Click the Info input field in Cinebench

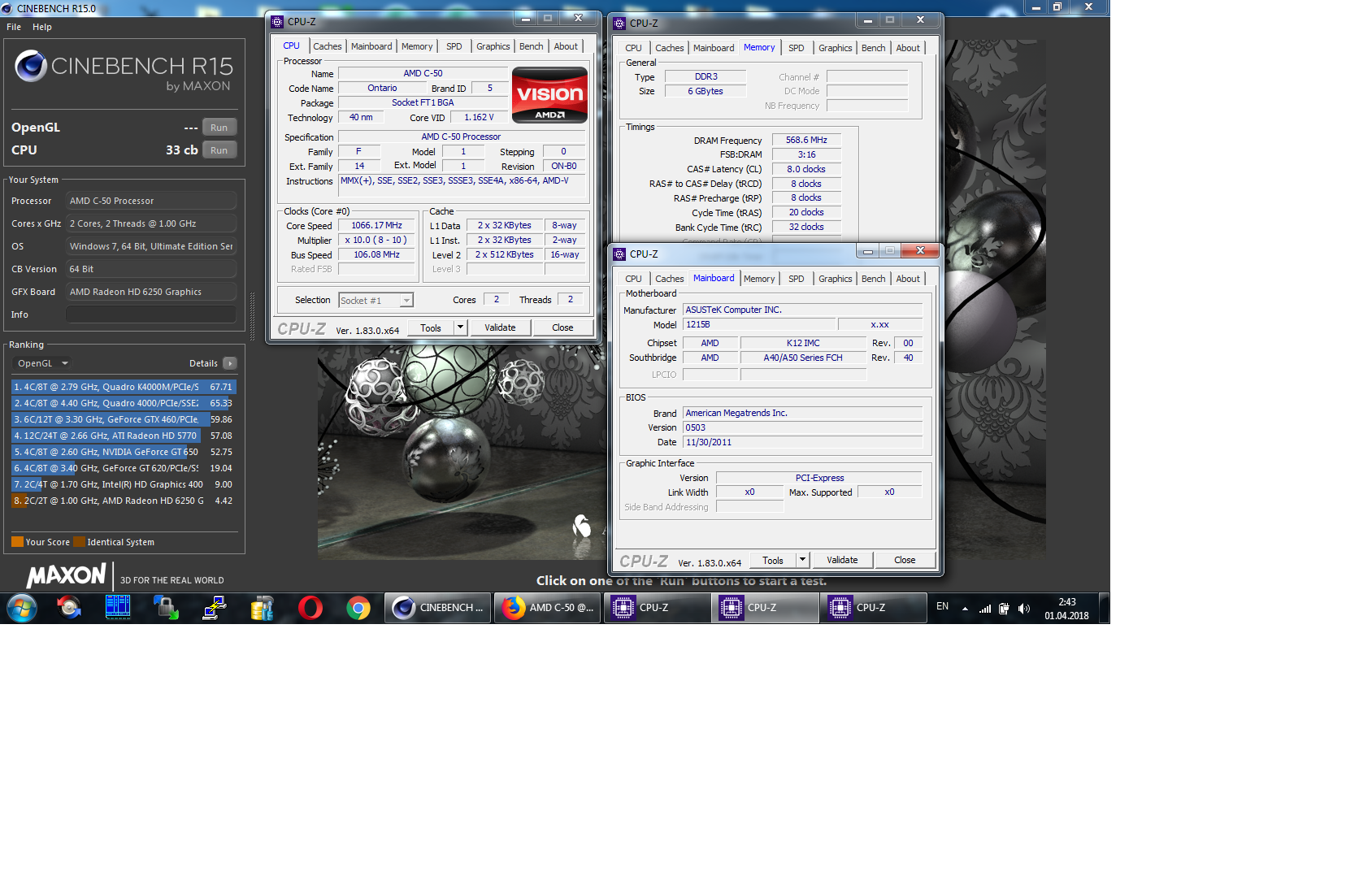(x=151, y=314)
